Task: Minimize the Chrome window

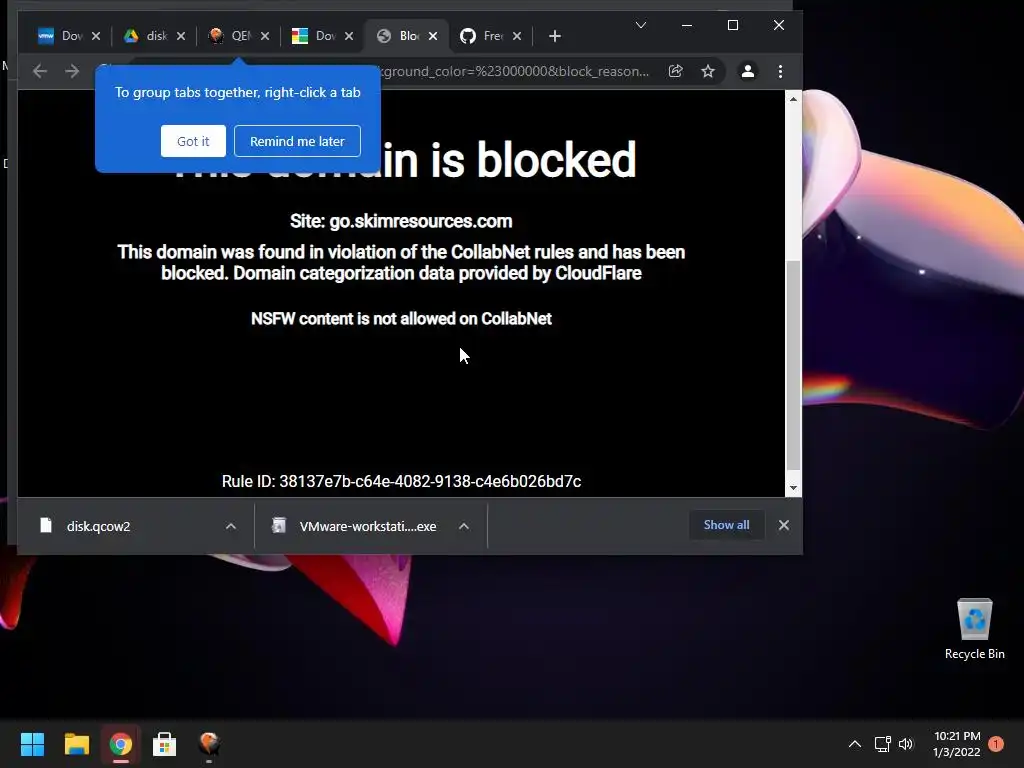Action: point(686,25)
